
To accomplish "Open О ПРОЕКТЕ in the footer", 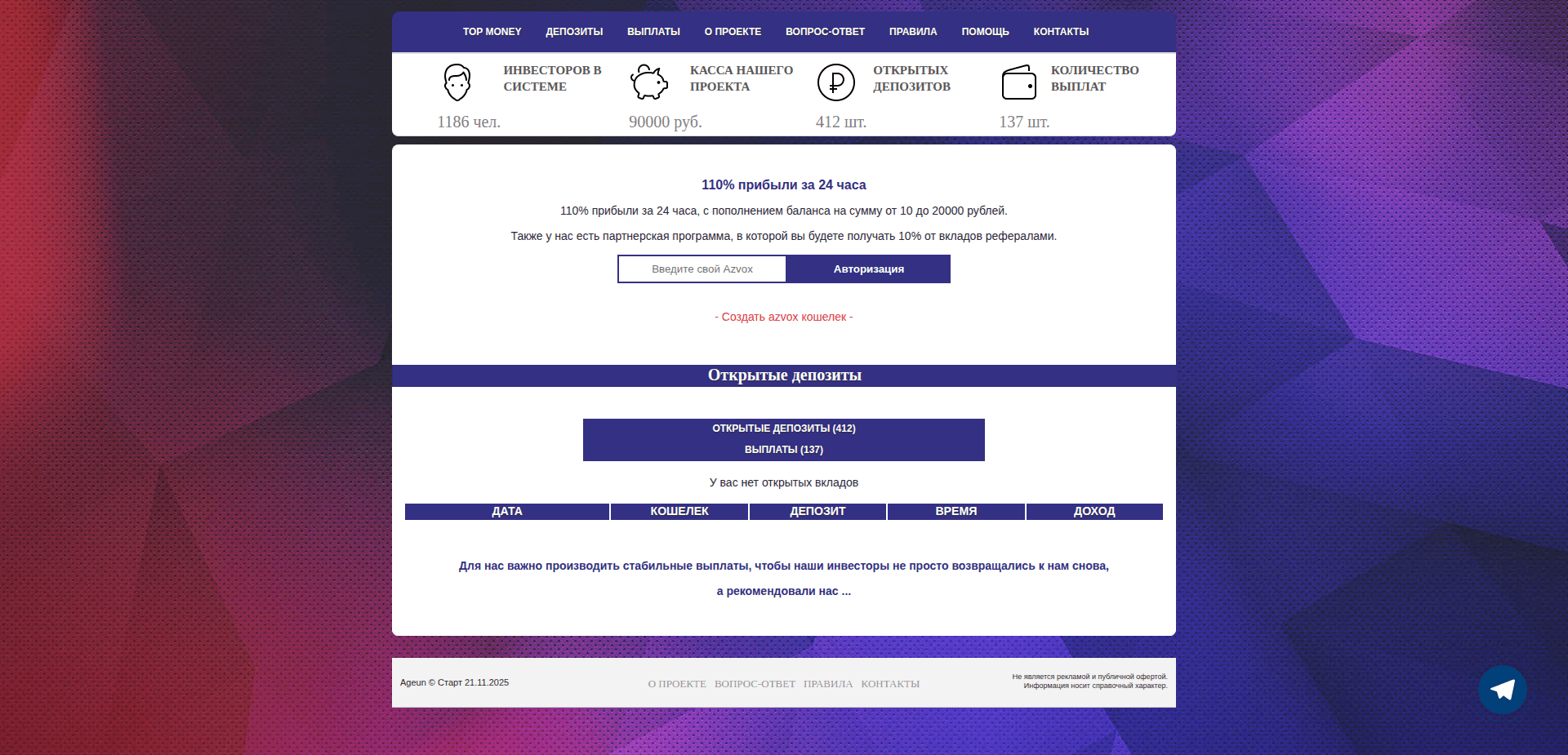I will coord(676,684).
